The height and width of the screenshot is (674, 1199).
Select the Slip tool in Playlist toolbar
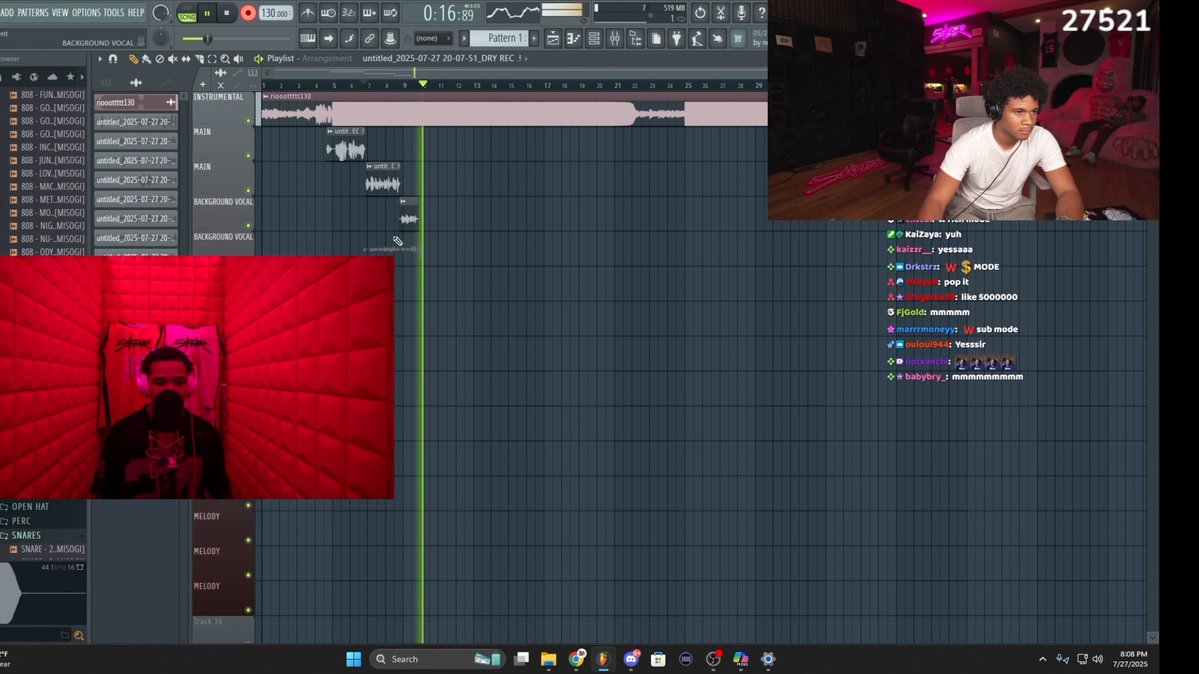186,59
